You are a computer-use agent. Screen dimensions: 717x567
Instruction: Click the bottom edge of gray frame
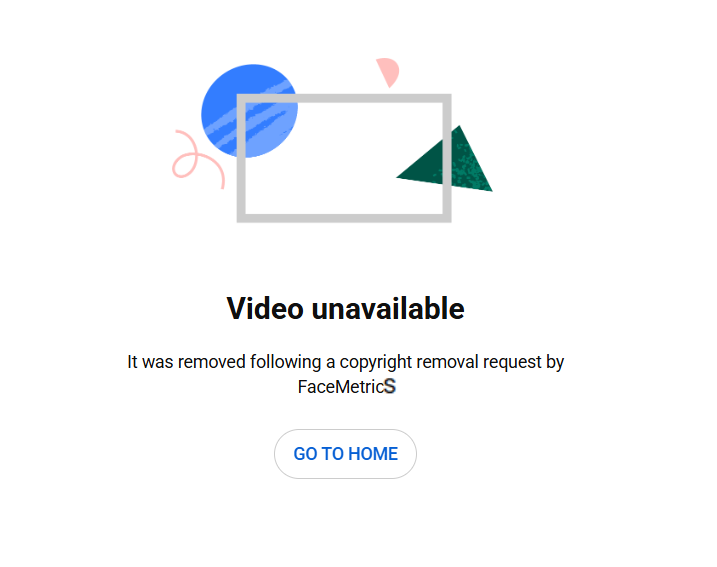click(344, 218)
